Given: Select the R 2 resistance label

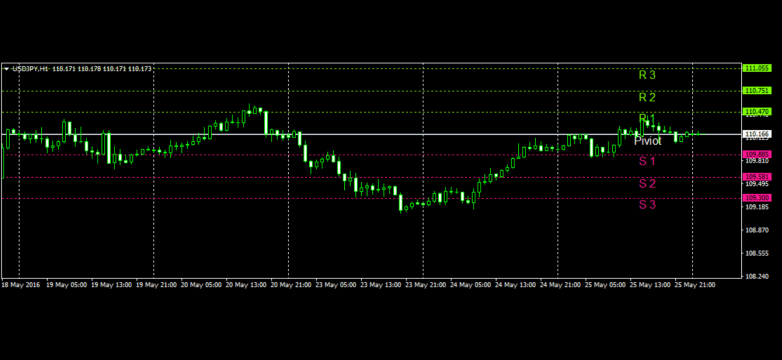Looking at the screenshot, I should [647, 97].
